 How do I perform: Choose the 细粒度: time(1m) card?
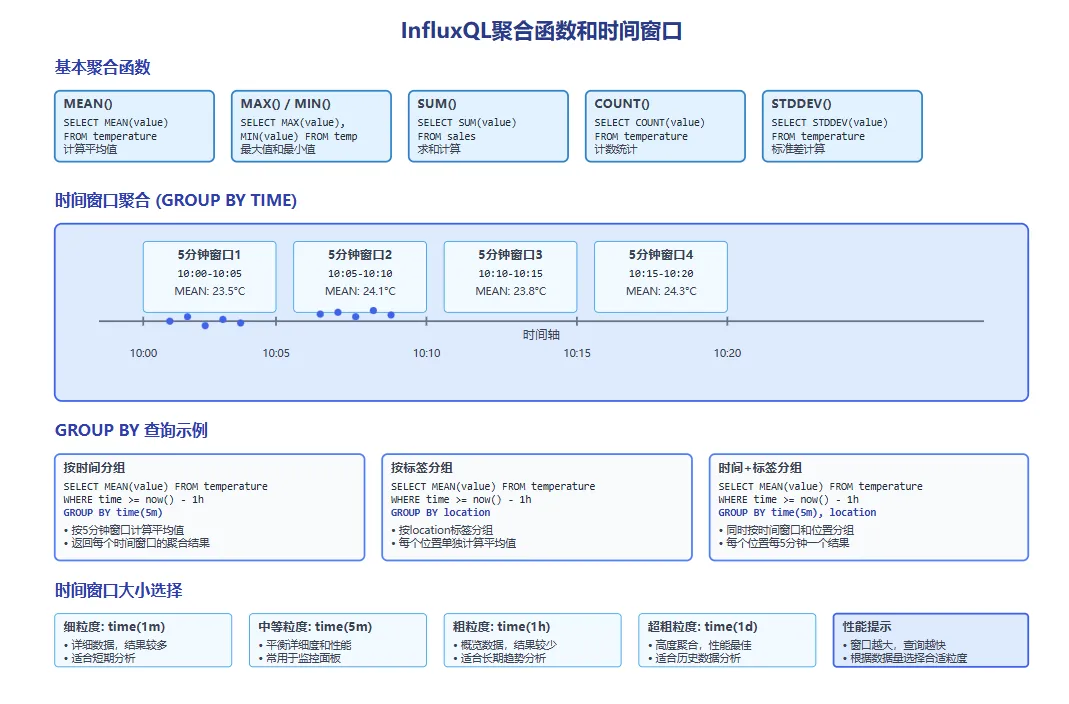tap(143, 640)
